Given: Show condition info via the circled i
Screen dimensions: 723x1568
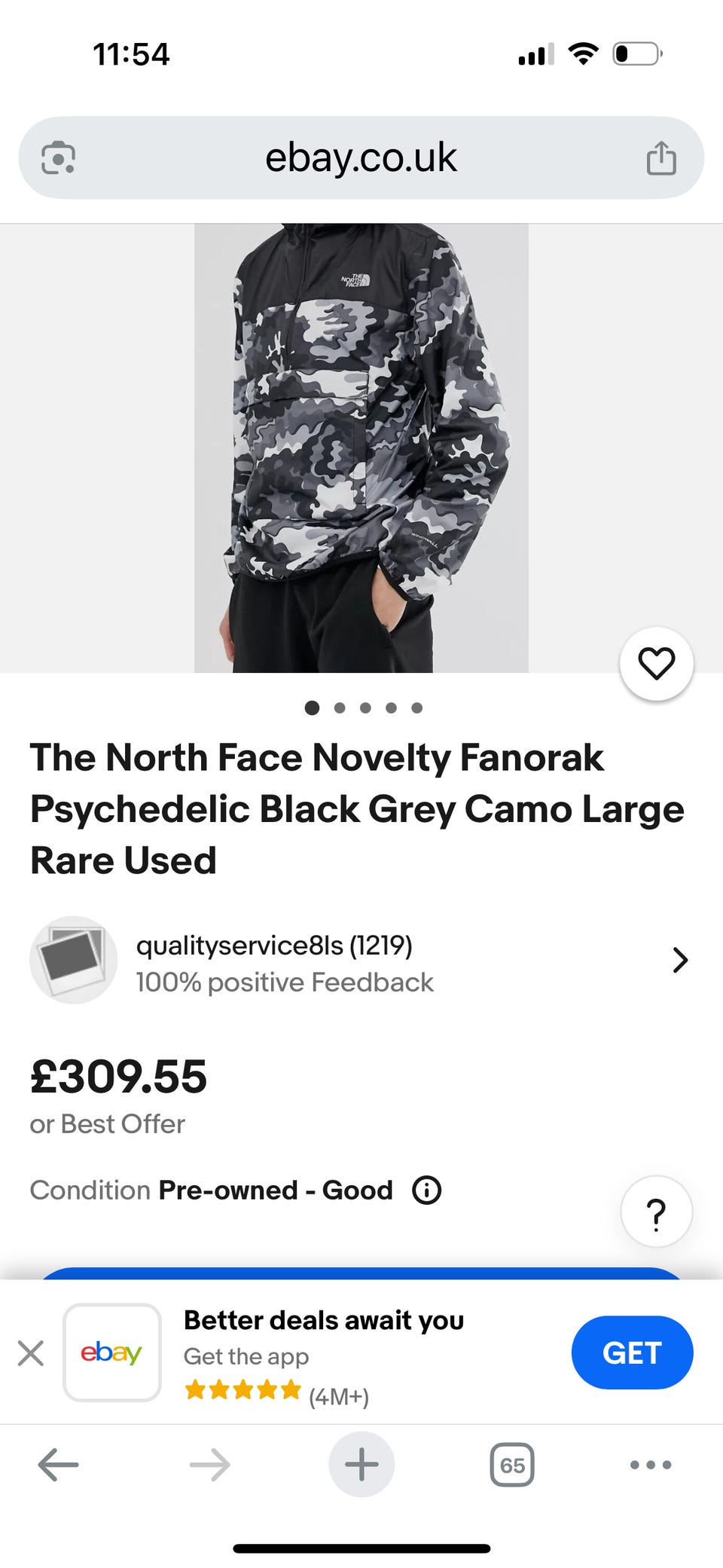Looking at the screenshot, I should click(x=426, y=1191).
